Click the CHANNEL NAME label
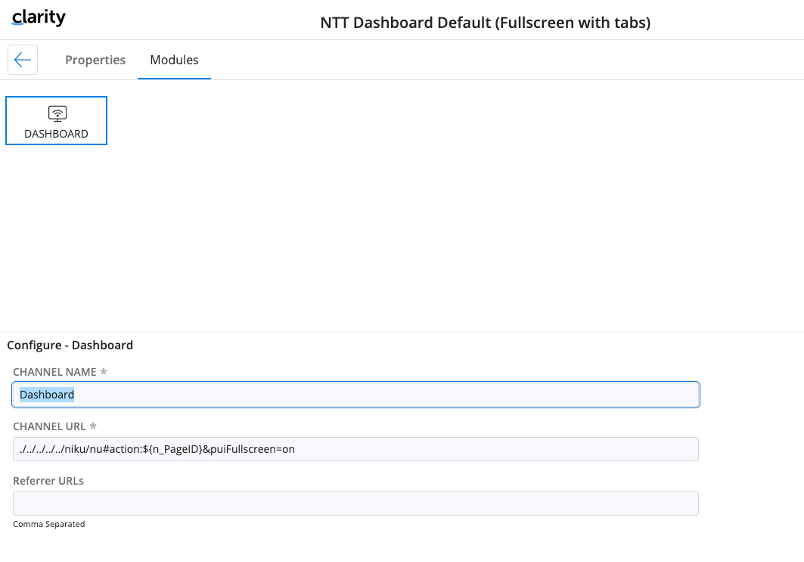Viewport: 804px width, 562px height. coord(54,372)
